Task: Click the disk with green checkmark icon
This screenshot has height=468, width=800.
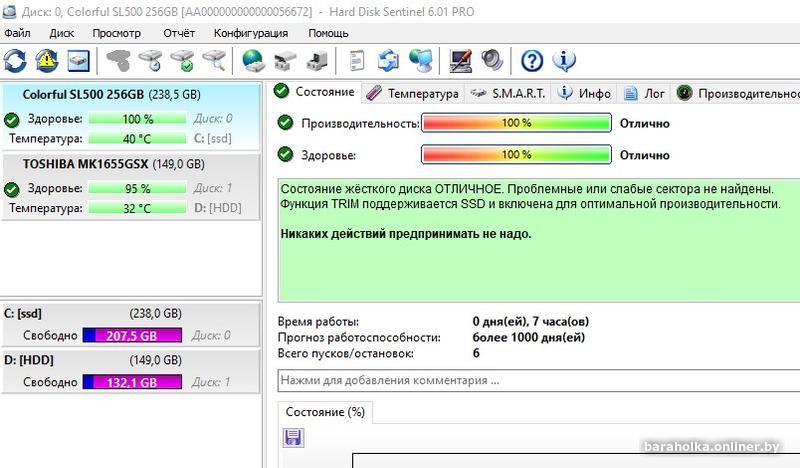Action: (x=183, y=61)
